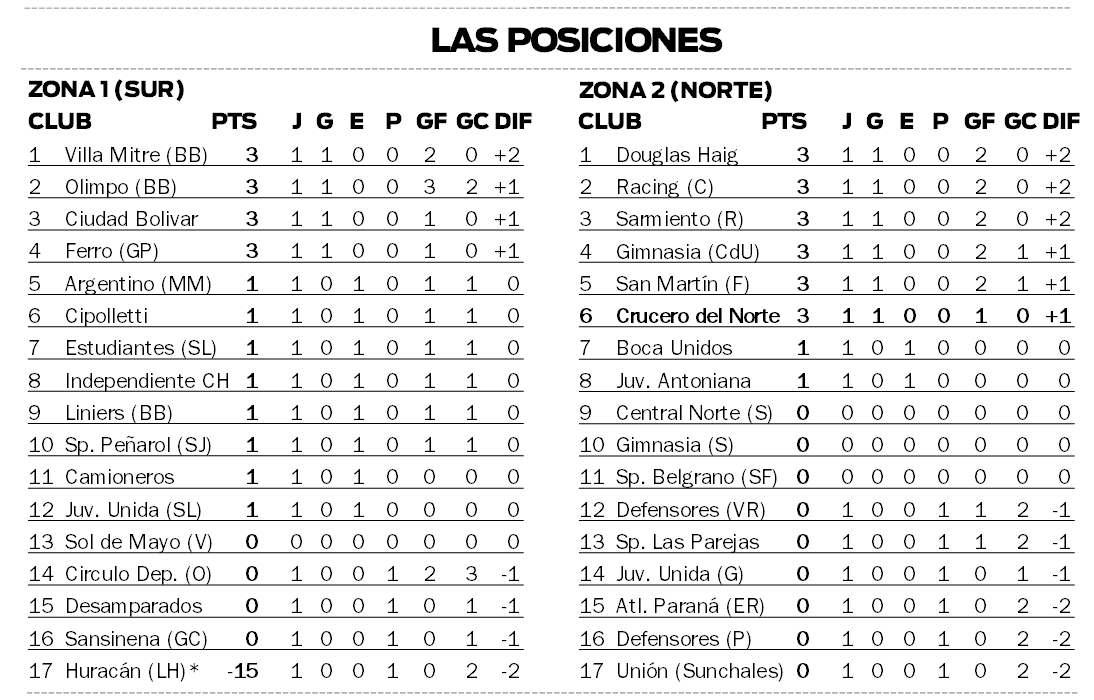Click Sol de Mayo (V) row
This screenshot has width=1094, height=700.
click(276, 542)
